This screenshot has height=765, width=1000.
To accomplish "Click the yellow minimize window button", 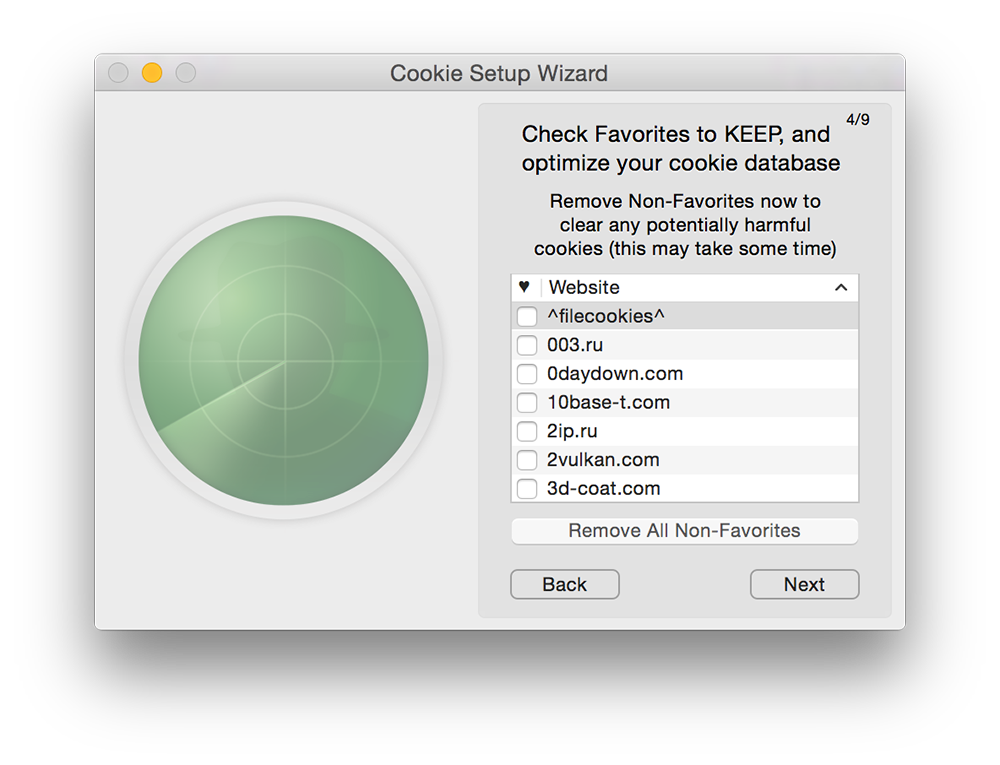I will tap(152, 73).
